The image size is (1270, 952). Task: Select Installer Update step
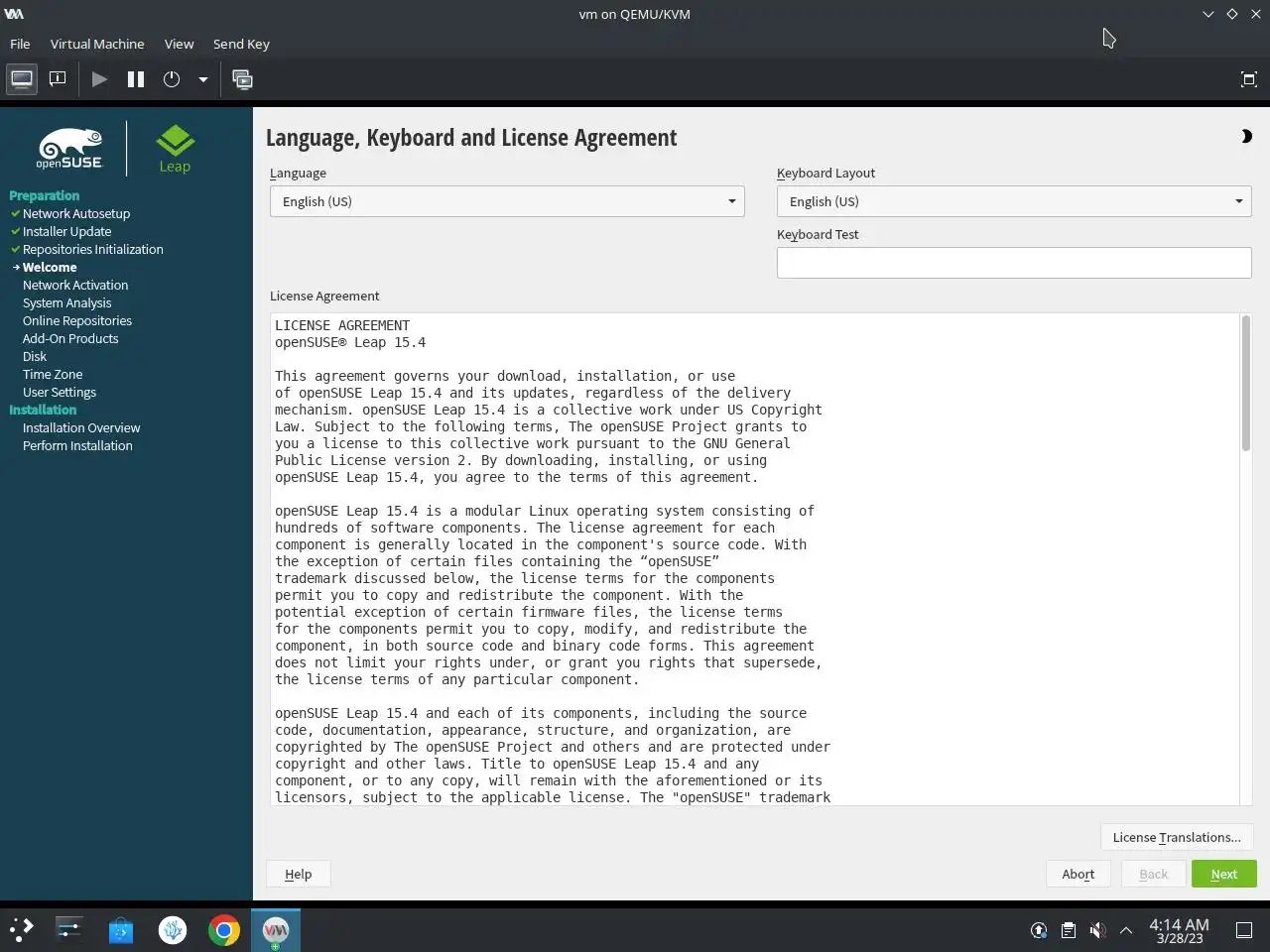[x=66, y=231]
